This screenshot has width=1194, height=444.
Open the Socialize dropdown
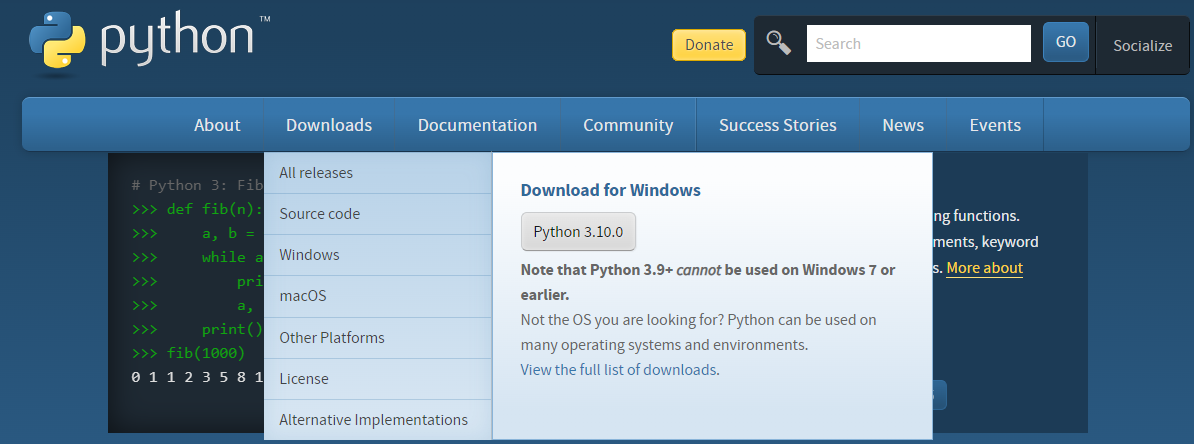1142,46
